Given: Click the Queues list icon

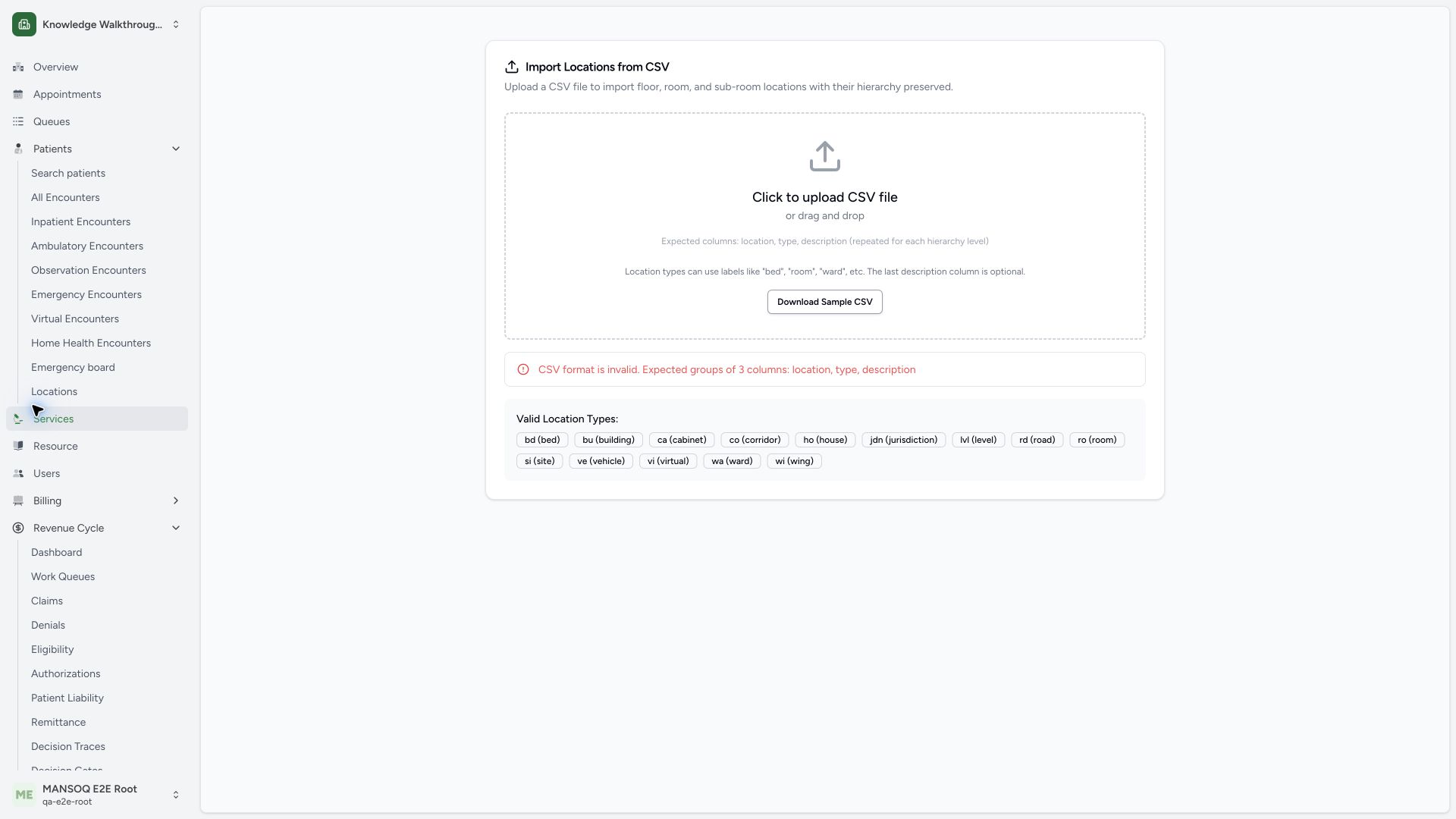Looking at the screenshot, I should pos(18,121).
